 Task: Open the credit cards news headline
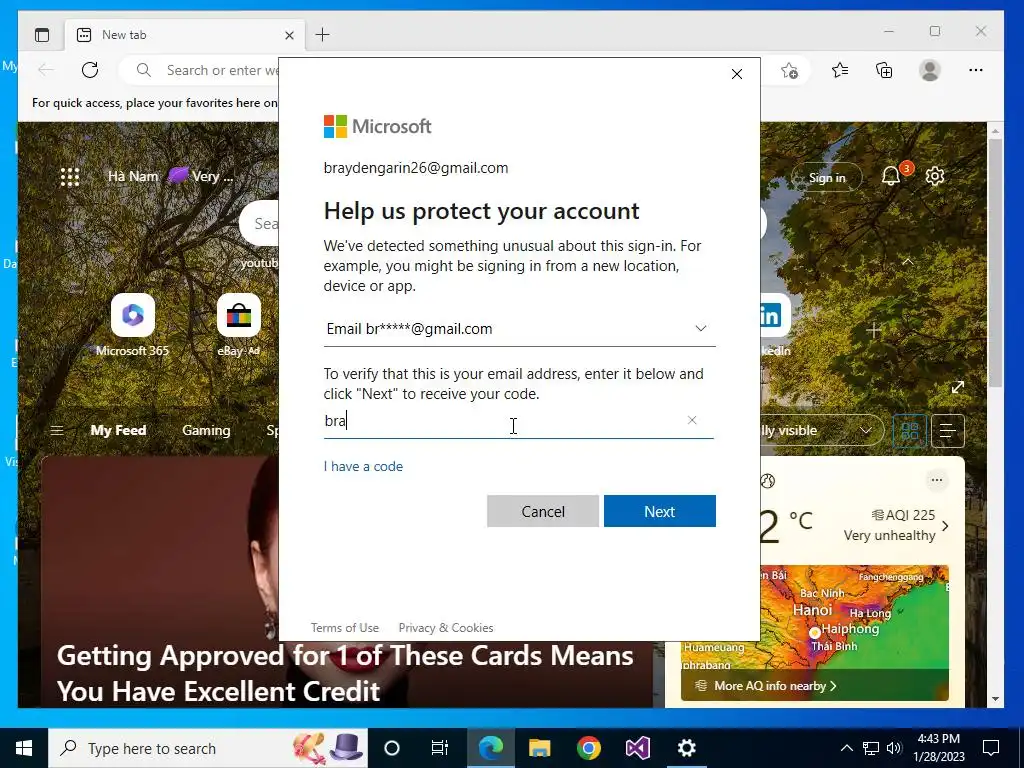click(345, 673)
